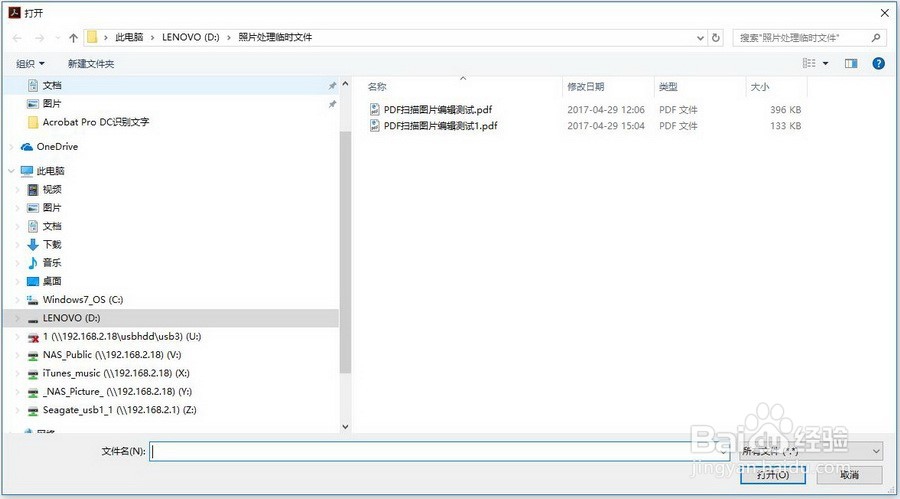Click 此电脑 in the address breadcrumb

click(x=129, y=37)
